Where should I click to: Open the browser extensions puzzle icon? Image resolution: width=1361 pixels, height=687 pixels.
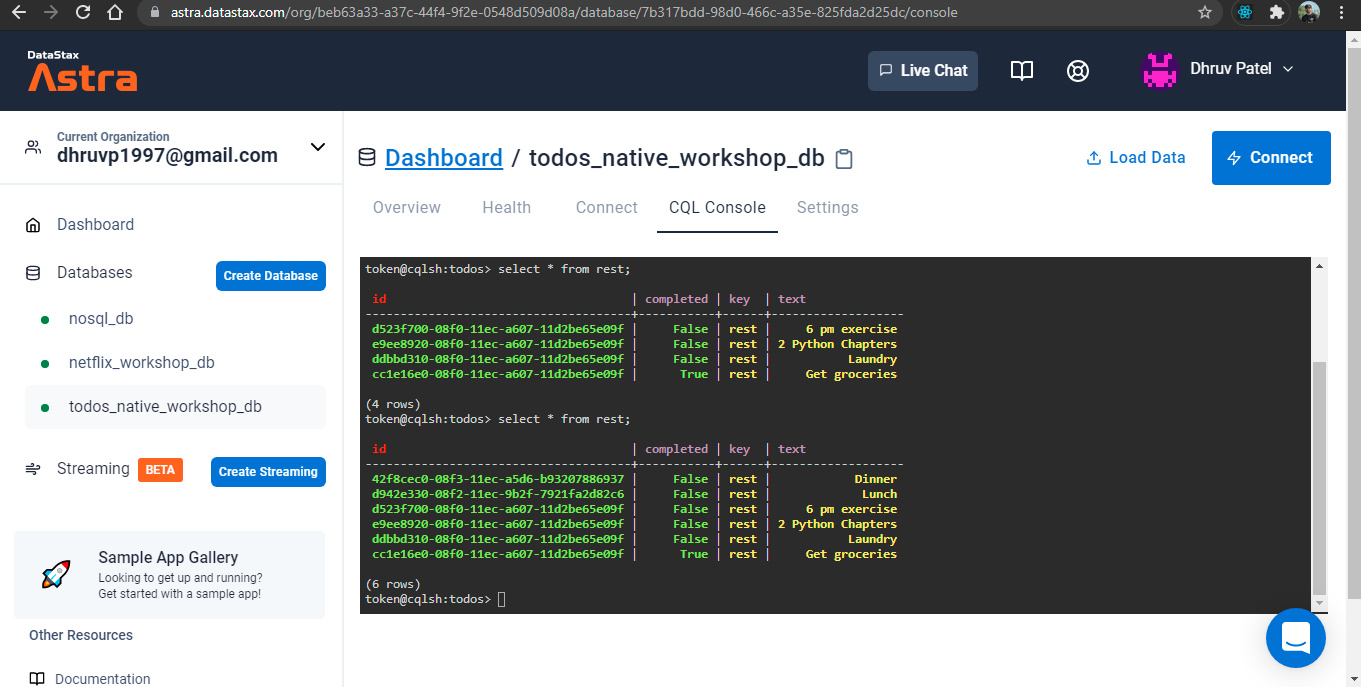(1277, 13)
